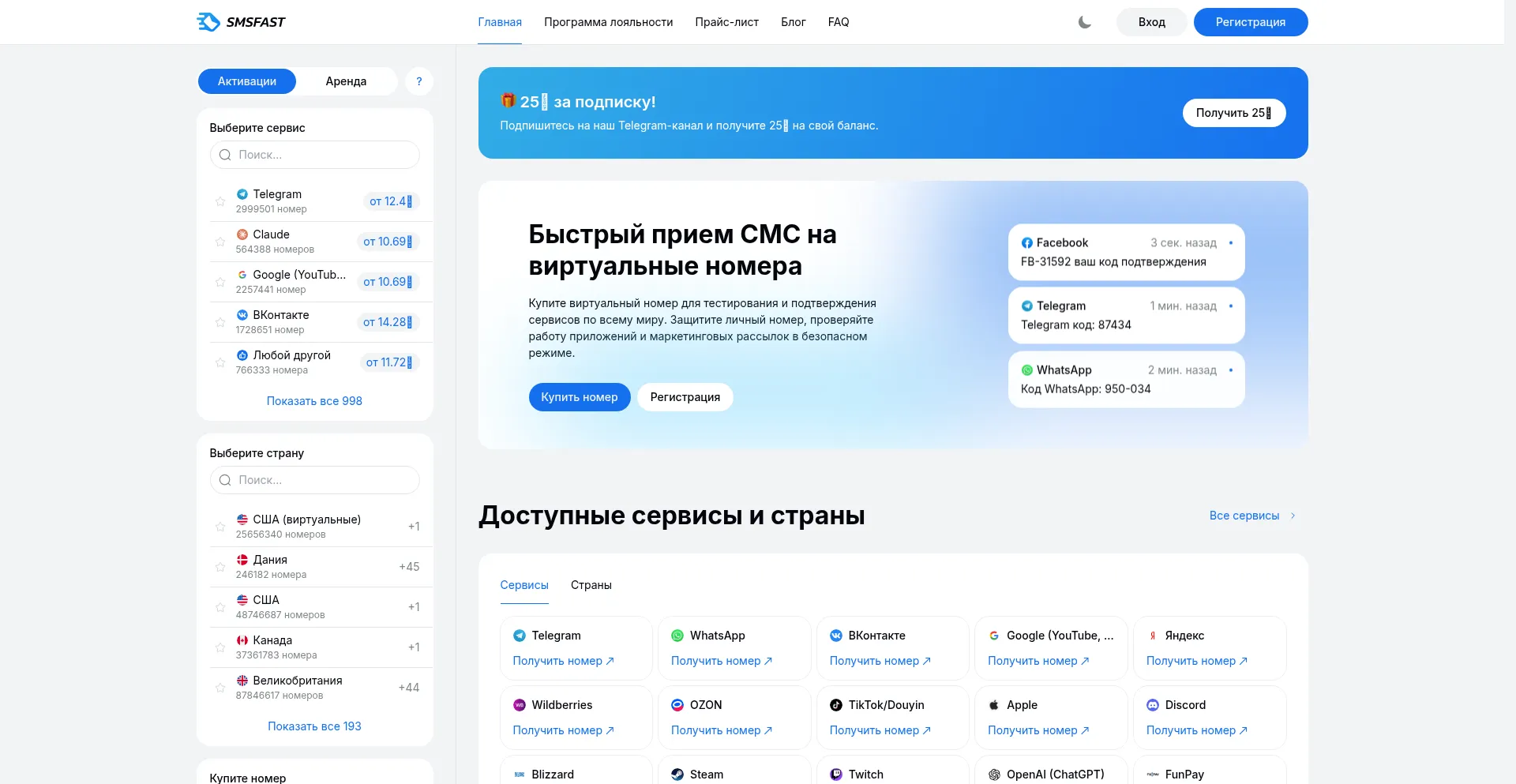Click Steam icon in services grid
Viewport: 1516px width, 784px height.
coord(677,775)
